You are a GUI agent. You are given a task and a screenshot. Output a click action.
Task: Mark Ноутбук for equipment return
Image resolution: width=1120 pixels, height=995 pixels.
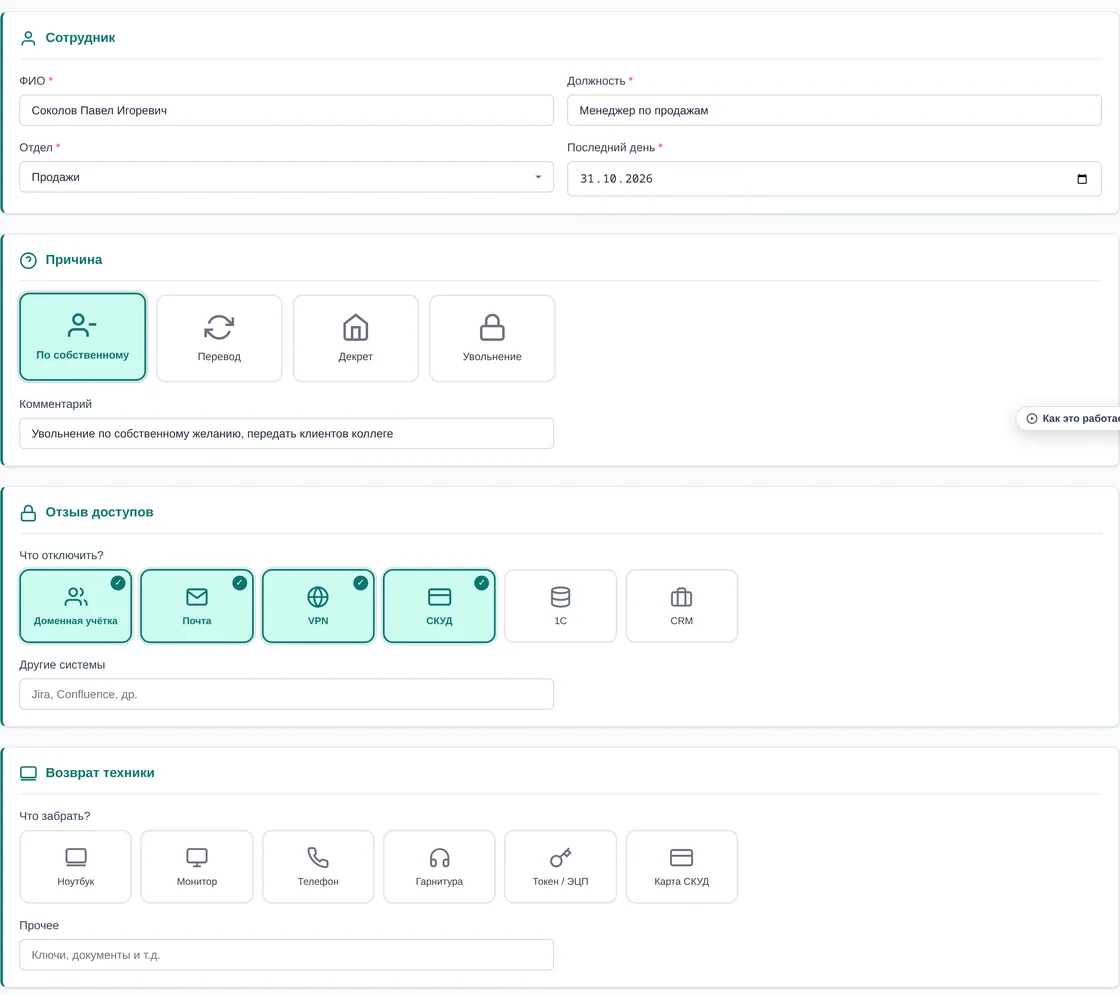(76, 866)
